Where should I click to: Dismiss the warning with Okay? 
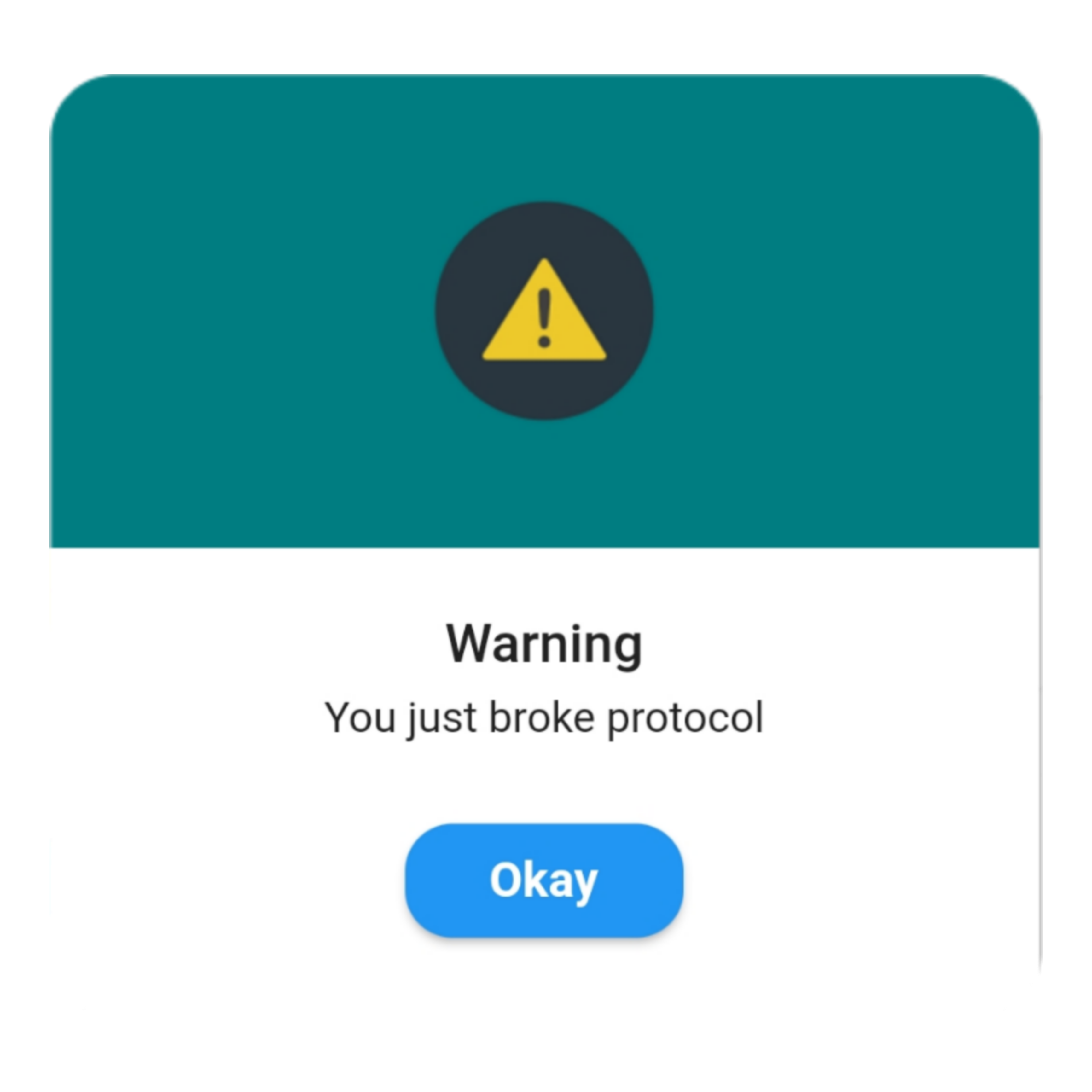(544, 880)
